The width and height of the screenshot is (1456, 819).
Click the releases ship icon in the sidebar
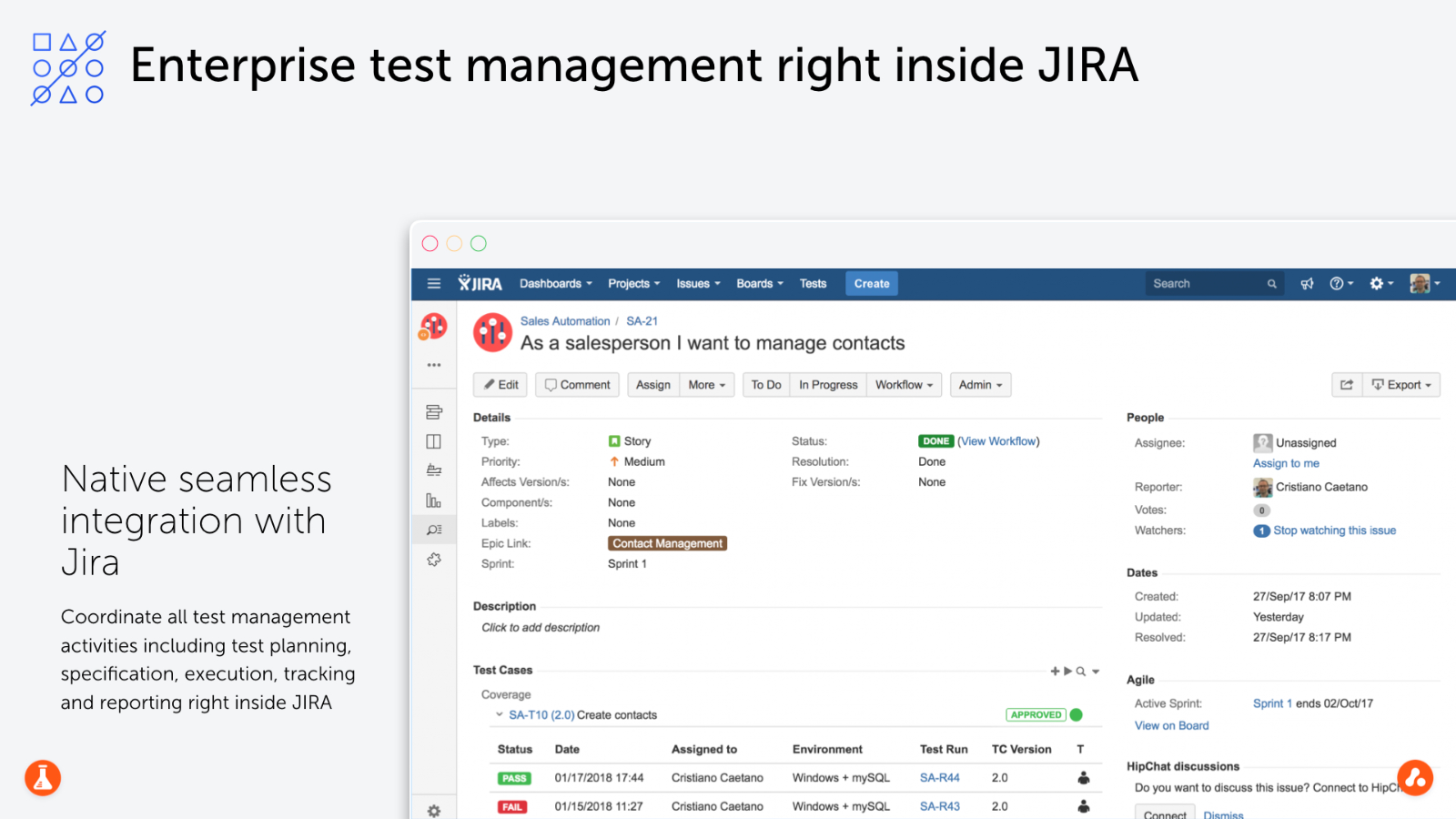click(x=434, y=470)
